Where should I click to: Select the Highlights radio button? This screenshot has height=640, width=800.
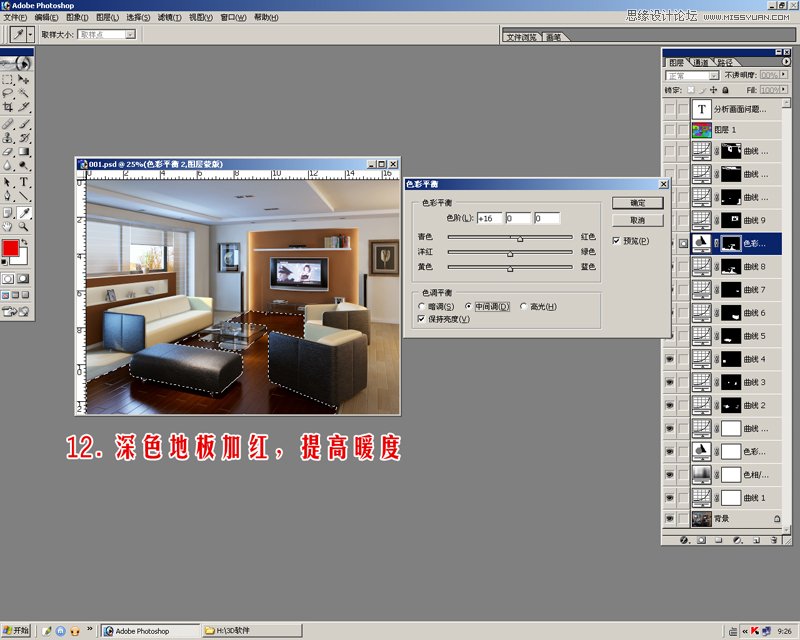click(x=523, y=306)
